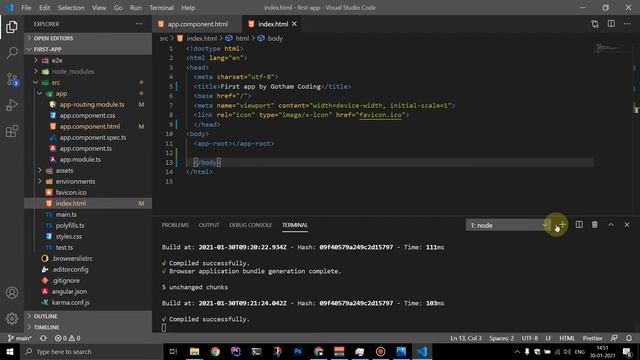Change encoding via UTF-8 indicator
Viewport: 640px width, 360px height.
point(529,338)
